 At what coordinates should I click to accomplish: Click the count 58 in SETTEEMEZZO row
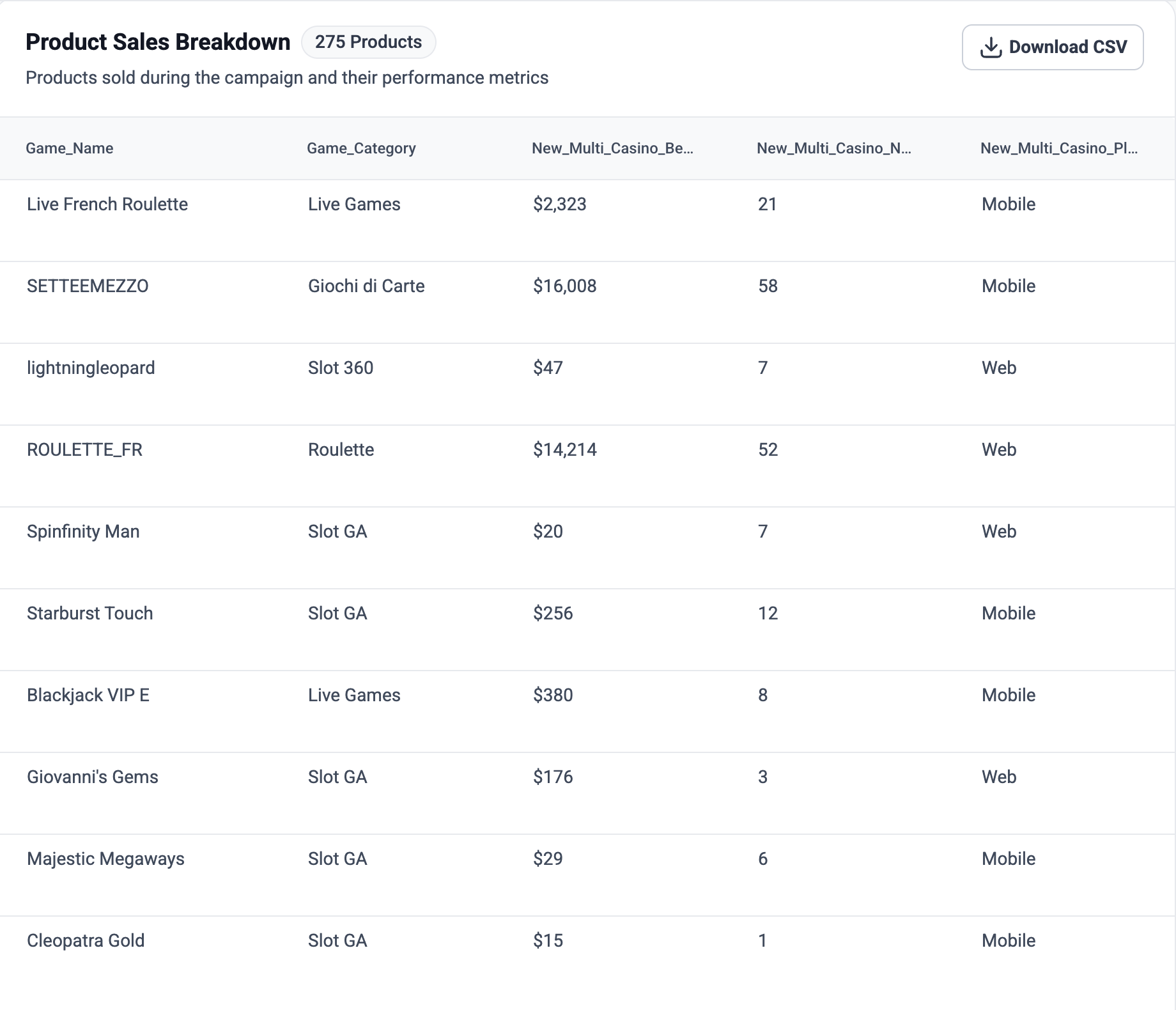coord(768,286)
